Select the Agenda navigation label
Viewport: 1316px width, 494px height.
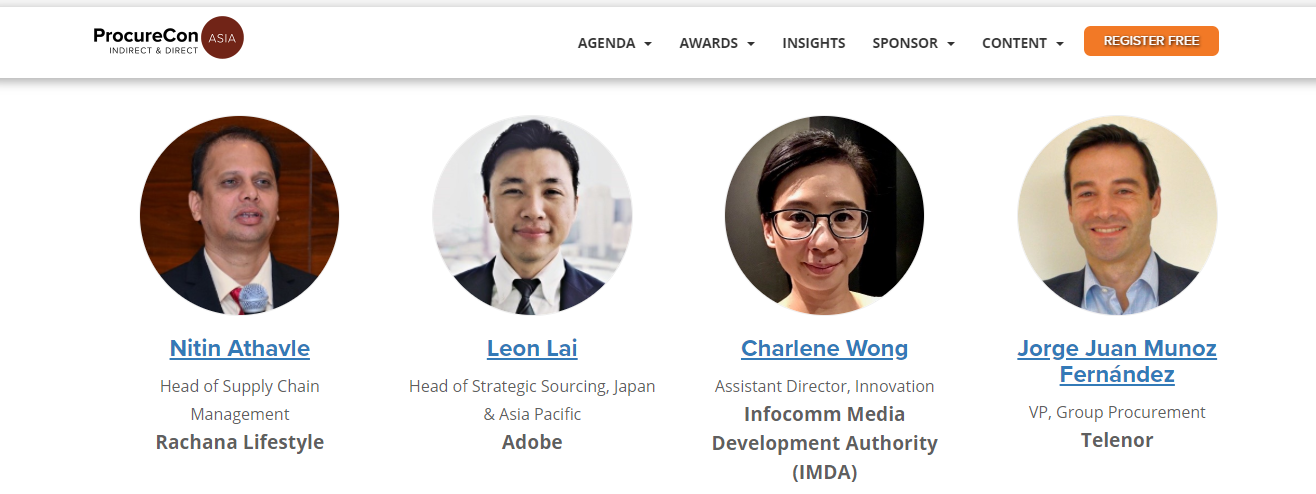tap(606, 43)
